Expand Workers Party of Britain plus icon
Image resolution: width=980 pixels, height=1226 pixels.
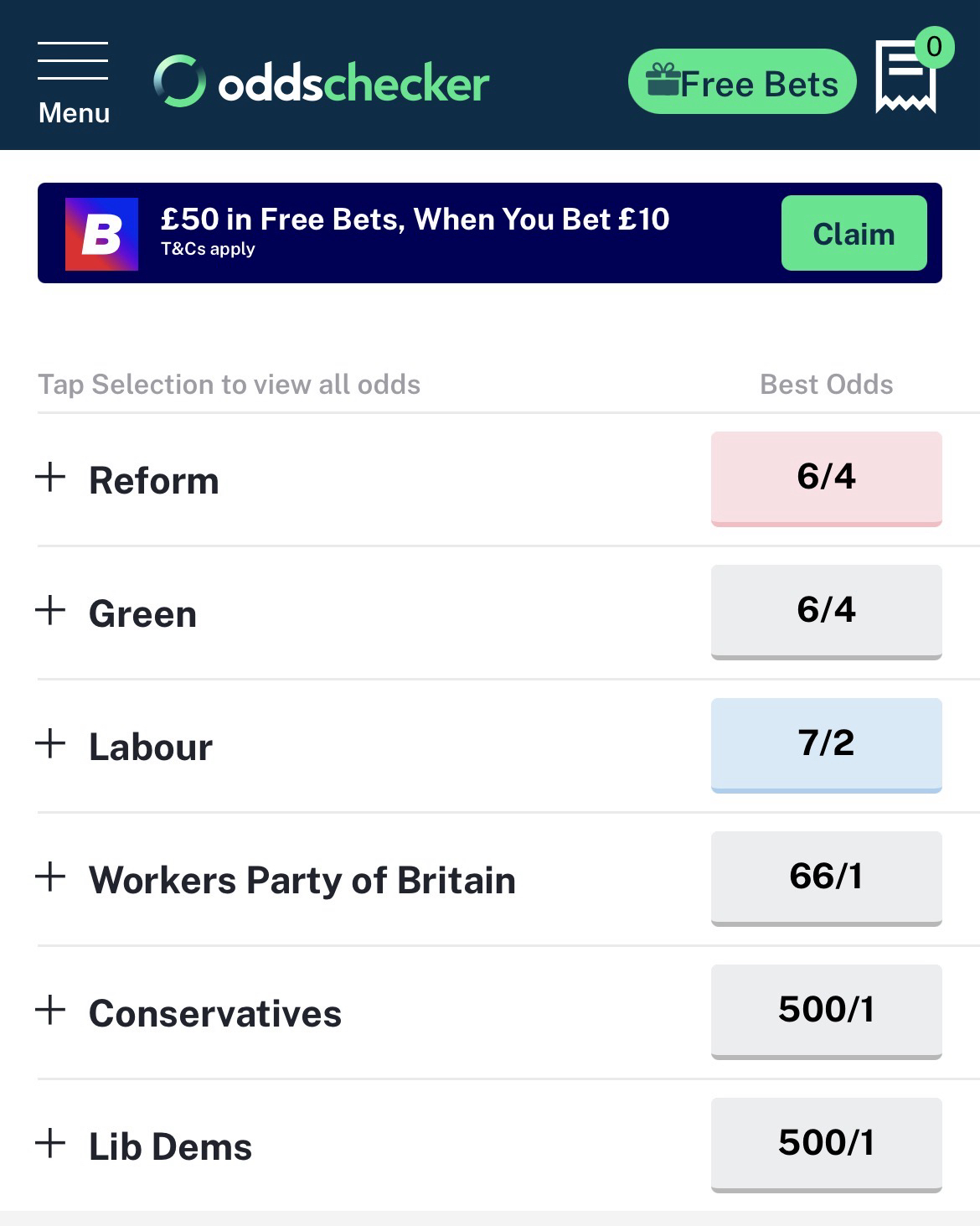[50, 877]
